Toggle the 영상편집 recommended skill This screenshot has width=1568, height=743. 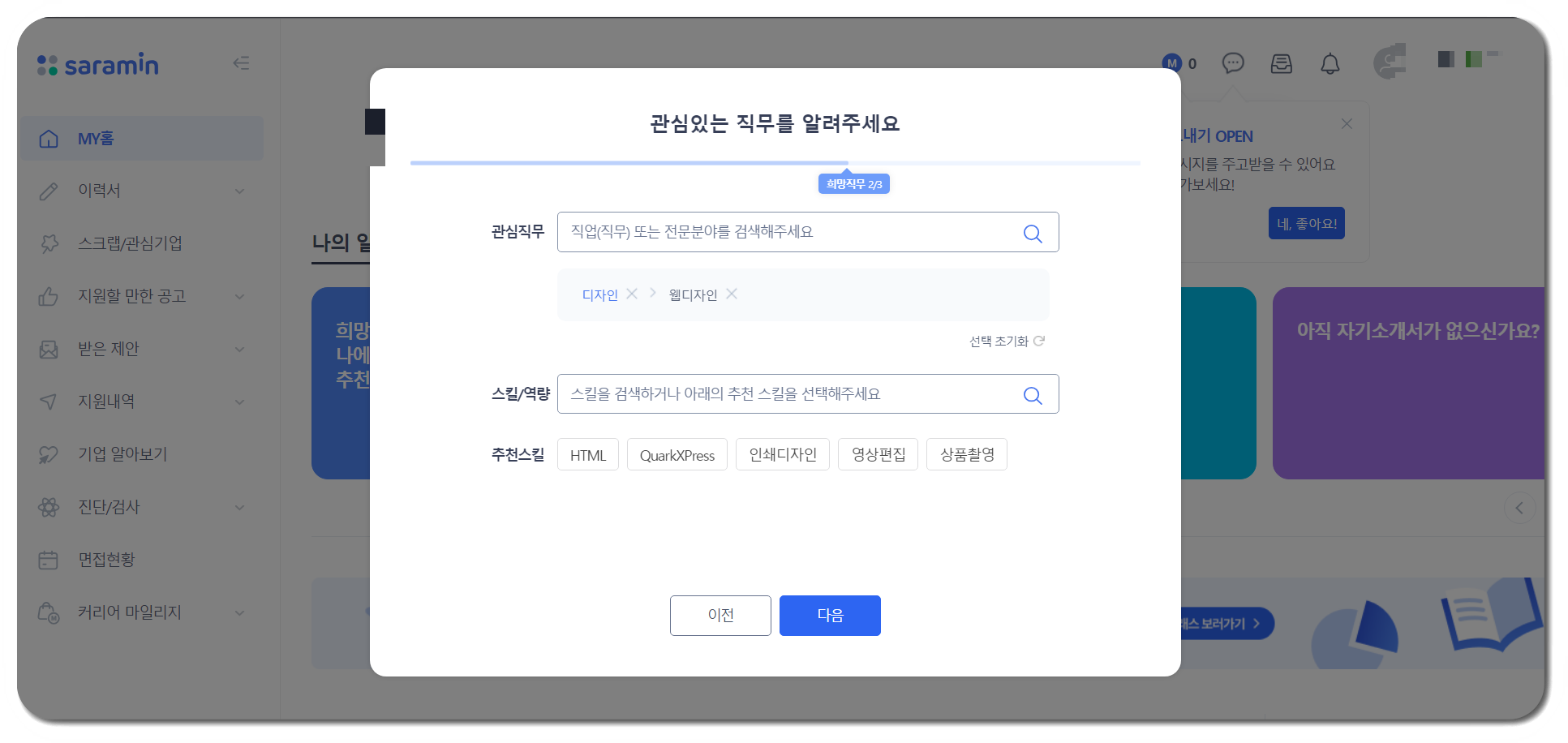(878, 454)
